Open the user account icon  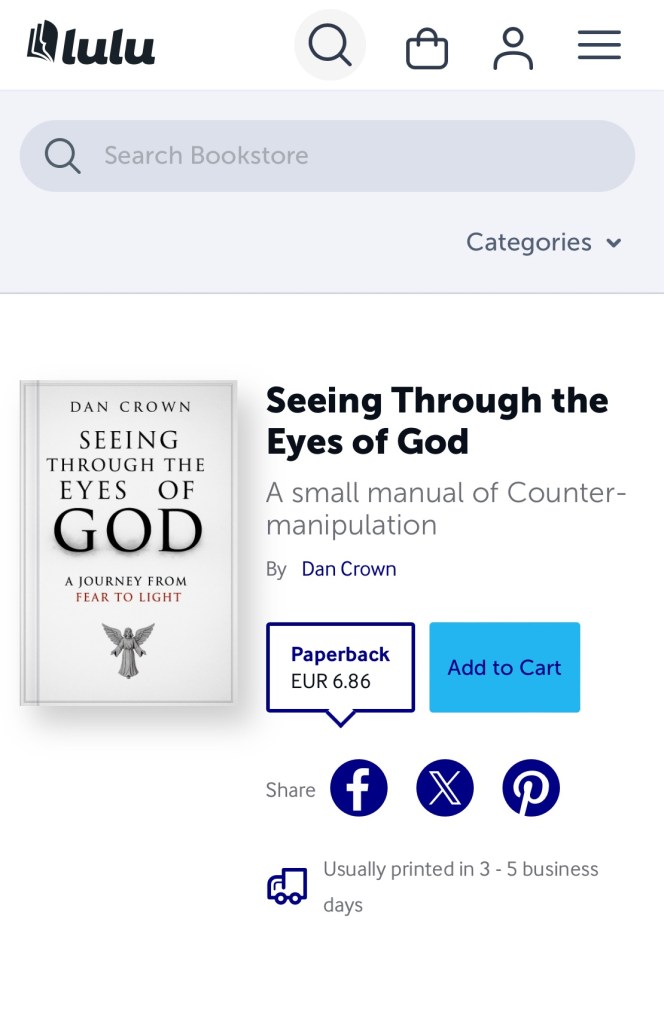pyautogui.click(x=513, y=47)
